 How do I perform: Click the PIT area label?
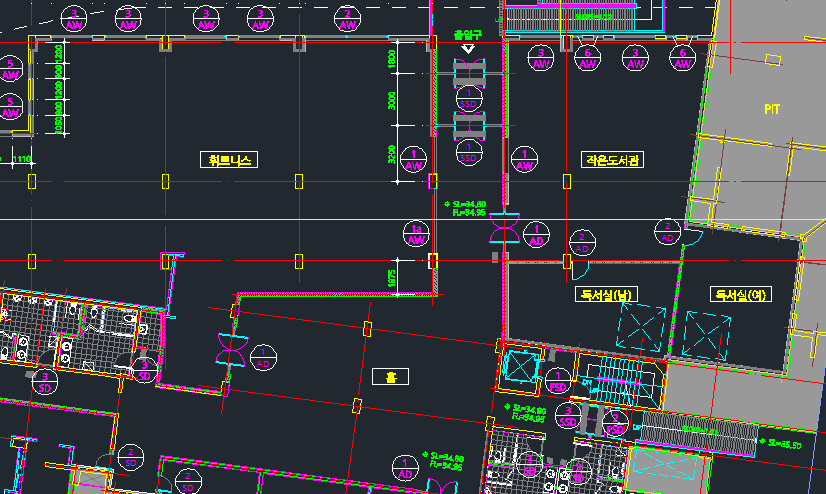[771, 107]
